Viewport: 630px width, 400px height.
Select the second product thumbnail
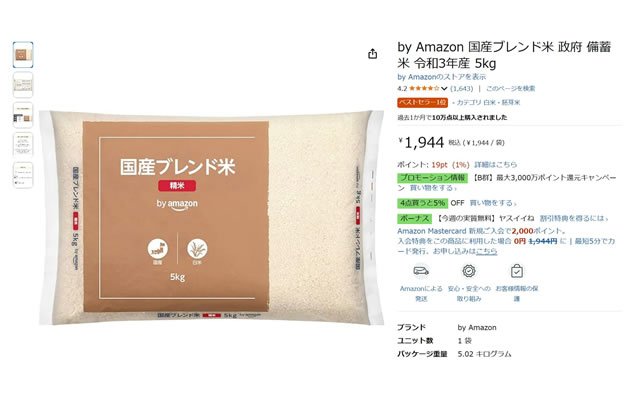point(23,85)
